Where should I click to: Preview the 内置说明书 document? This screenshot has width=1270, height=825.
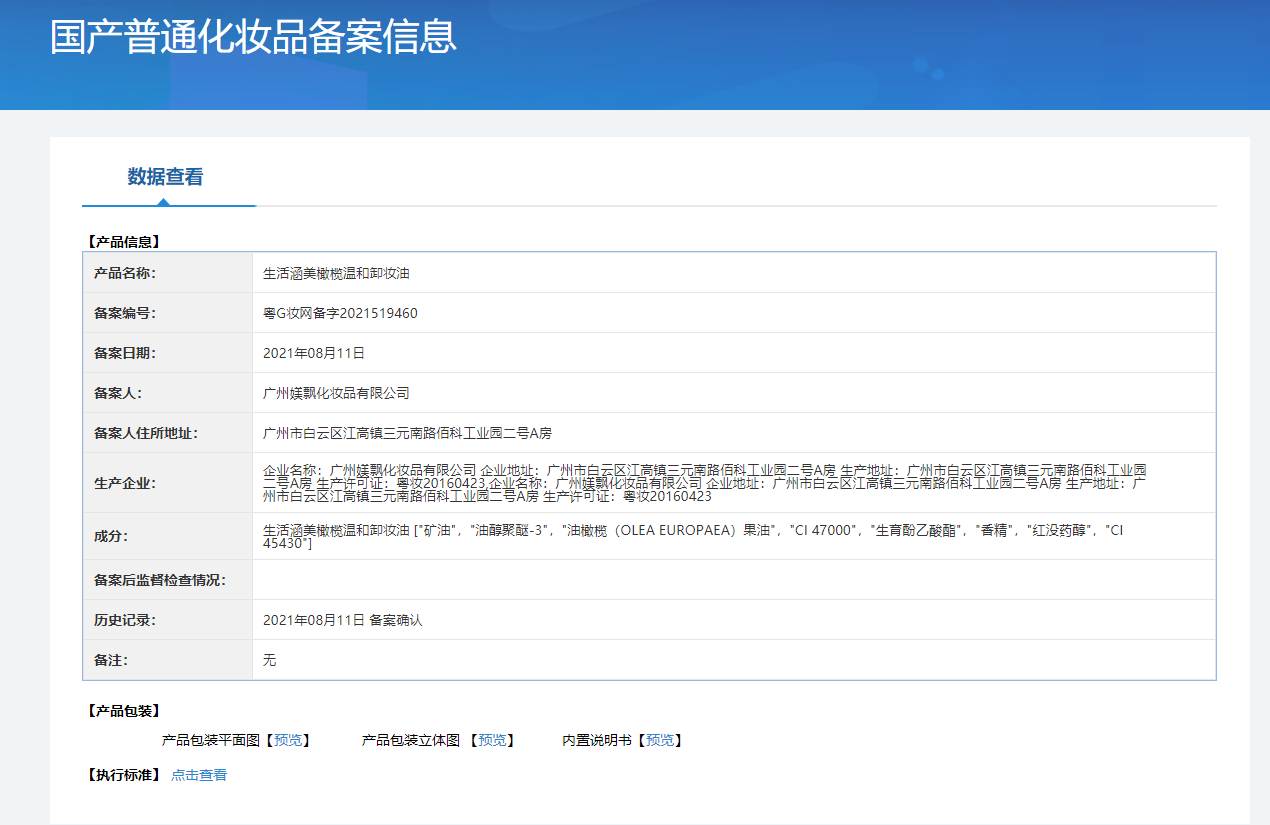tap(660, 740)
